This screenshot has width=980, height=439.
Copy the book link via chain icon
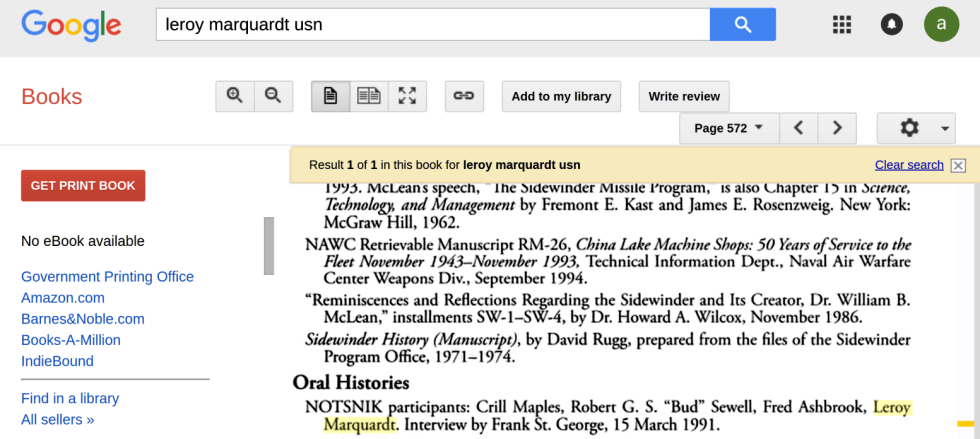tap(464, 96)
